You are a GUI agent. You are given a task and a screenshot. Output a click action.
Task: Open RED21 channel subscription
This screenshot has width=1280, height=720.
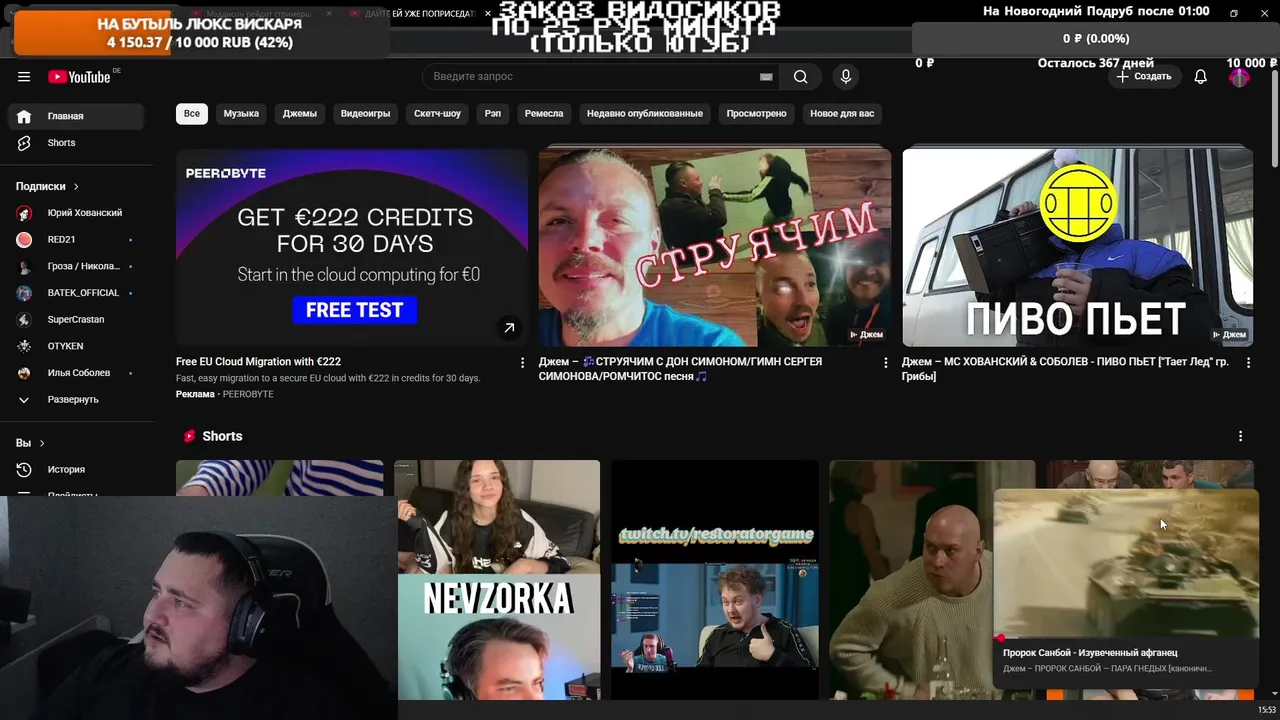pos(76,240)
